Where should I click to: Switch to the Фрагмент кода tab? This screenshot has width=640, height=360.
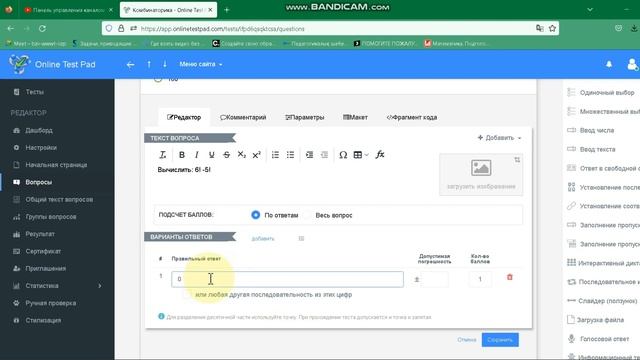click(x=411, y=118)
